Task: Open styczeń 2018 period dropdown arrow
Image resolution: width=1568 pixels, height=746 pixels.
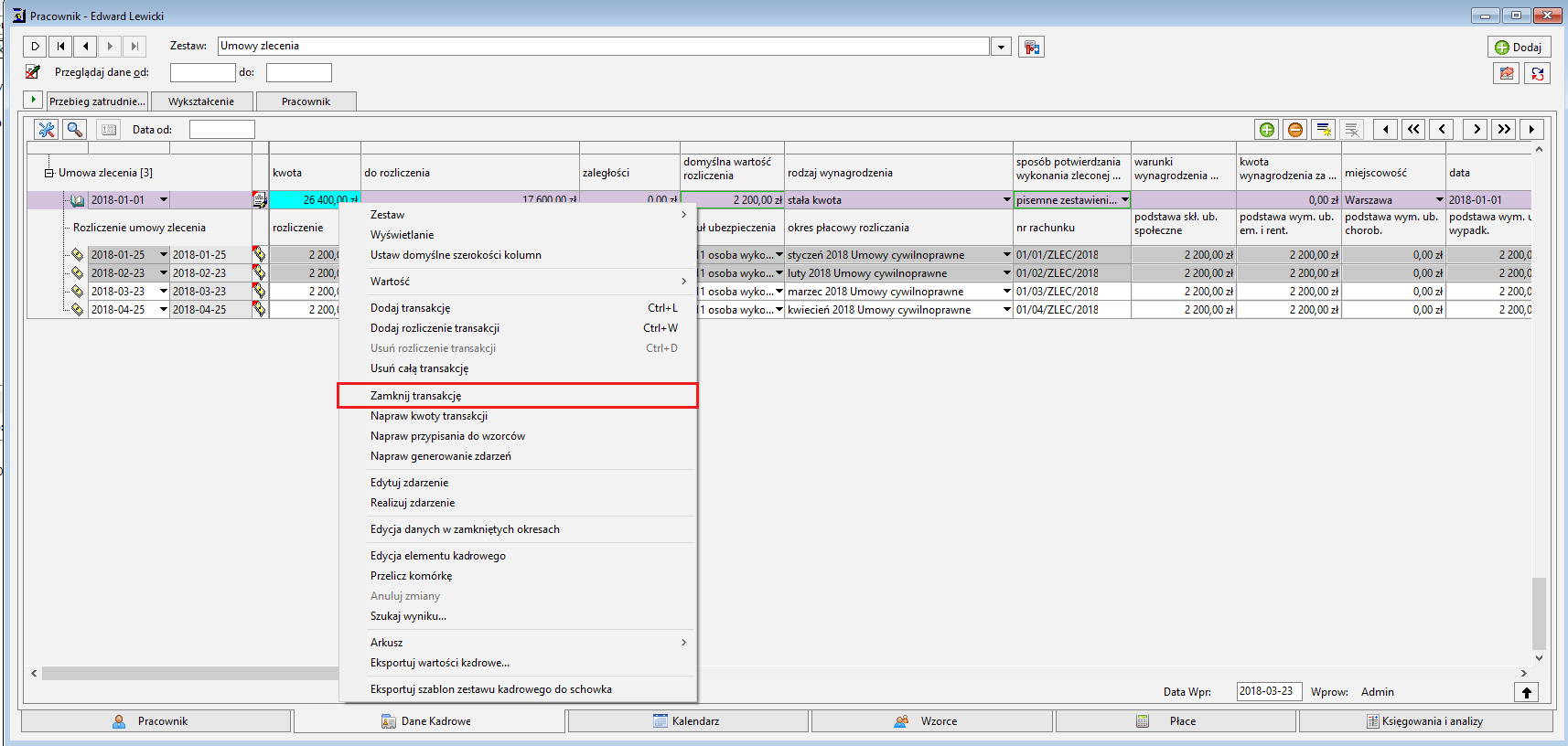Action: (1007, 255)
